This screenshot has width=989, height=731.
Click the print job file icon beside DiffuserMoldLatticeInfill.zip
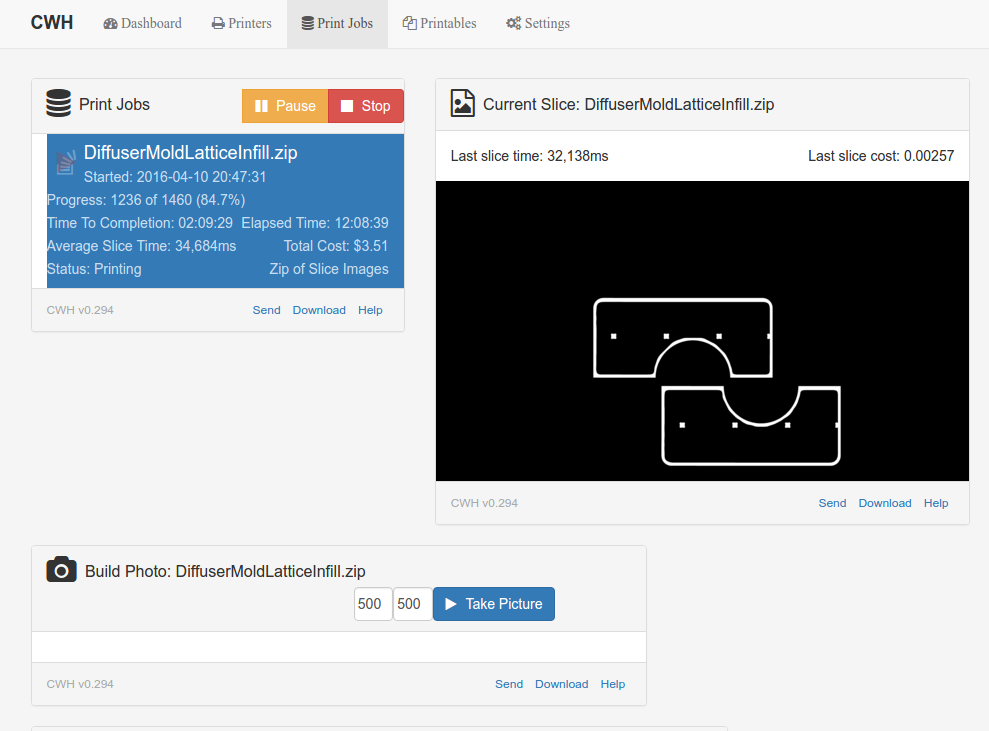tap(66, 162)
